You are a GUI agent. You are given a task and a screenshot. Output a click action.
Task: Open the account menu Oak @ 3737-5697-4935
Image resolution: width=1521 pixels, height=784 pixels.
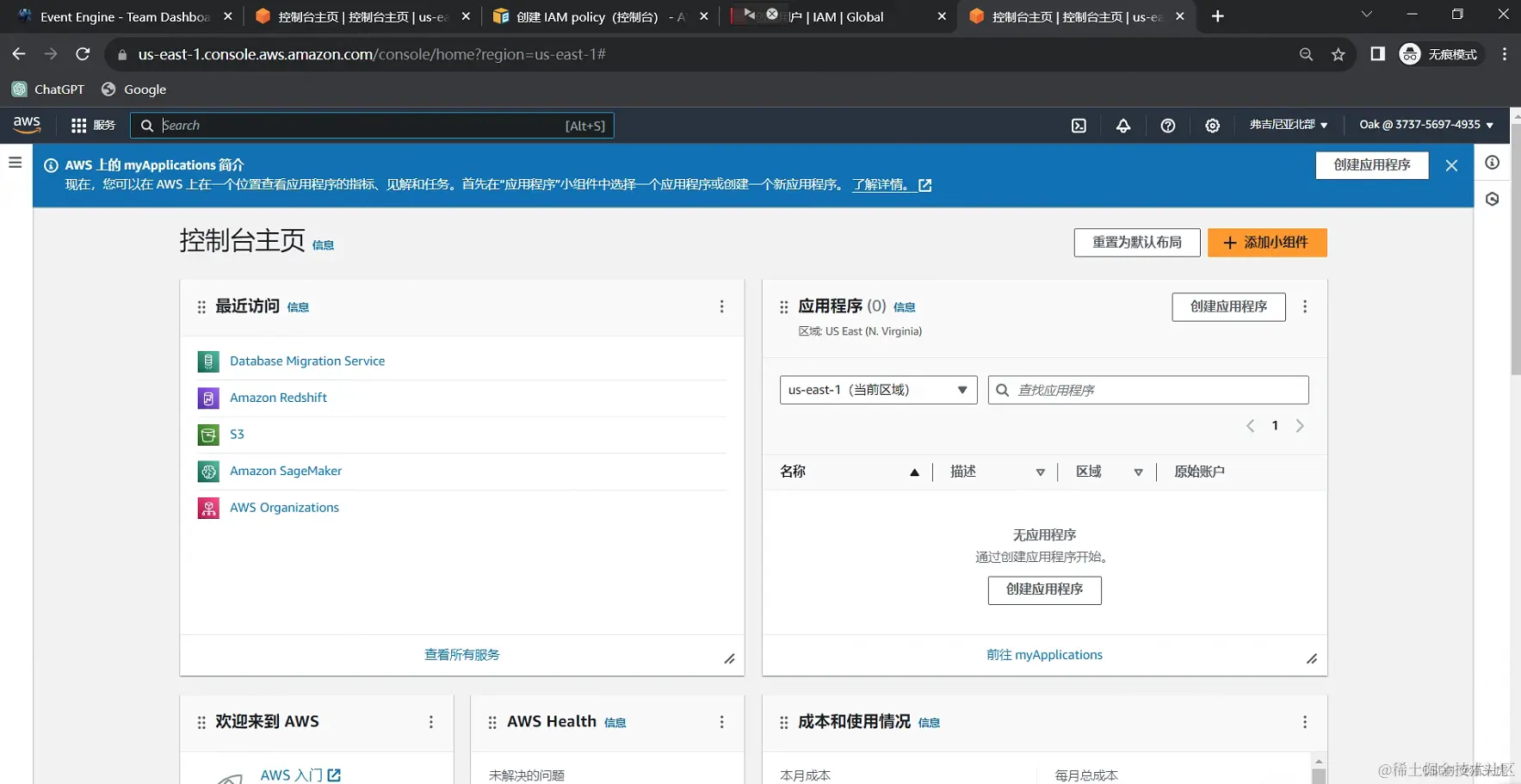click(x=1426, y=125)
